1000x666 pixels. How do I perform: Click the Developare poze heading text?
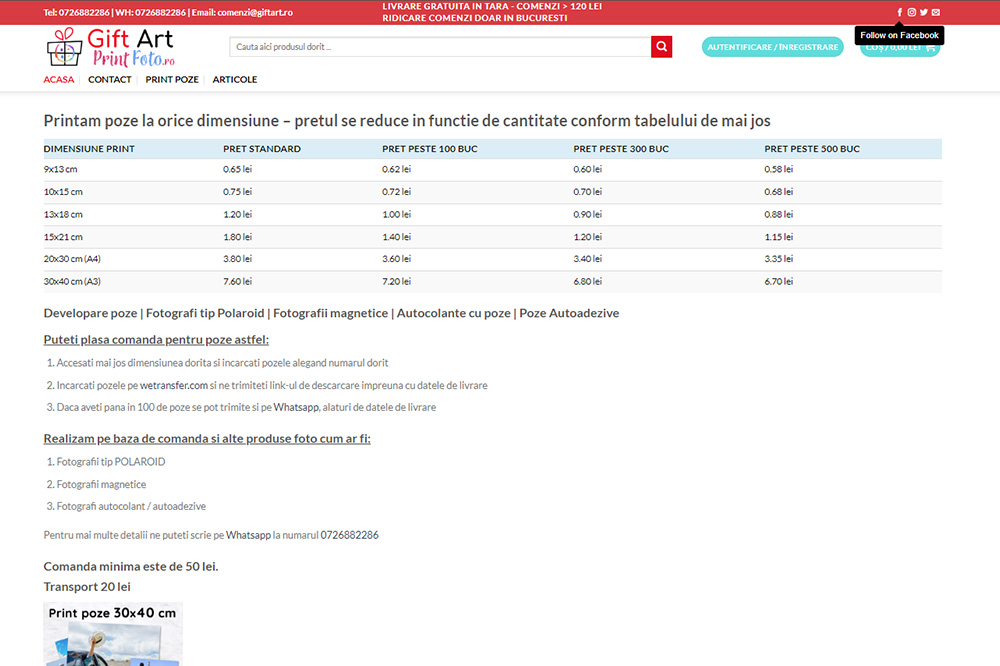pos(90,313)
